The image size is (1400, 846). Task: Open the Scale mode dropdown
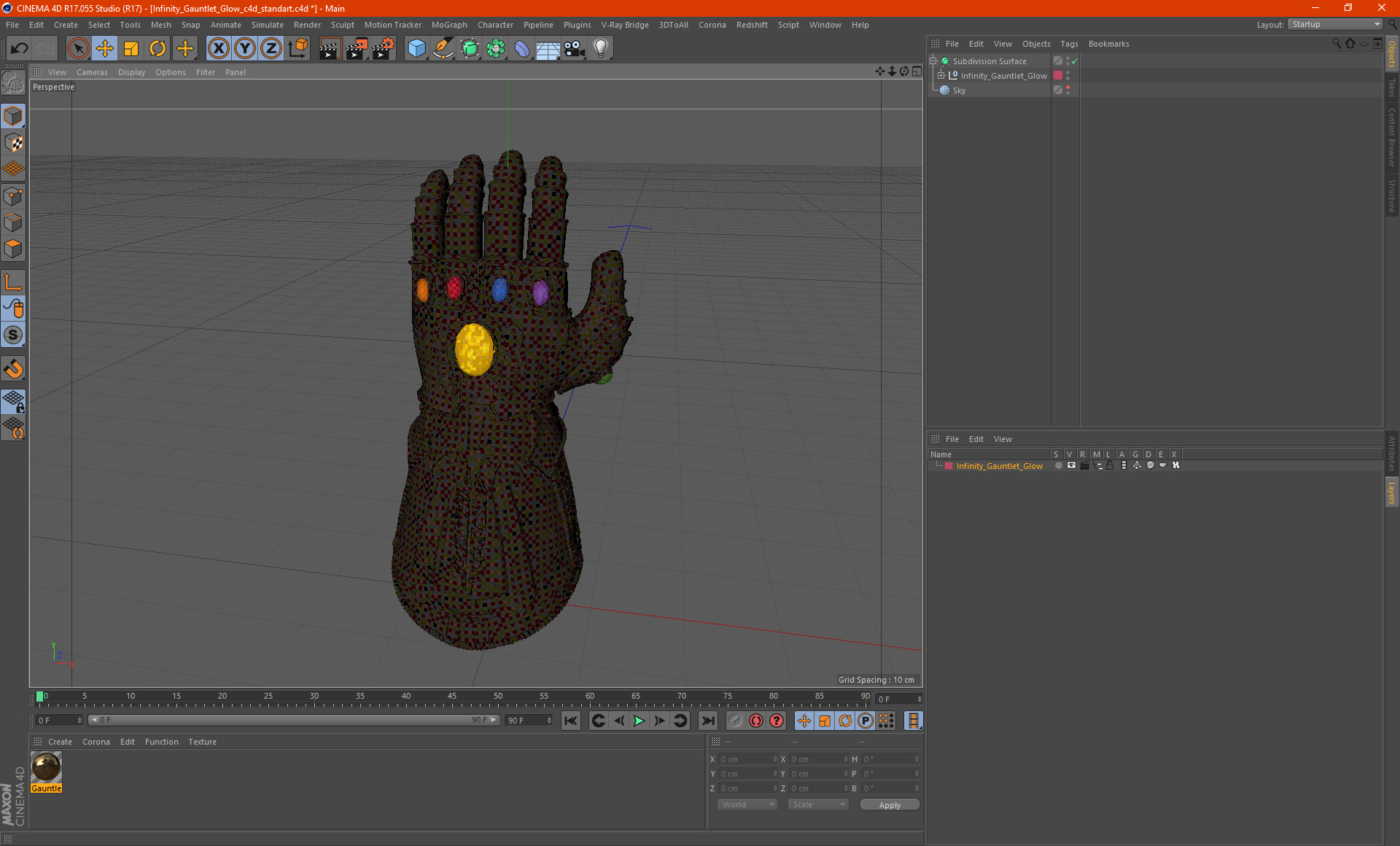[x=818, y=804]
